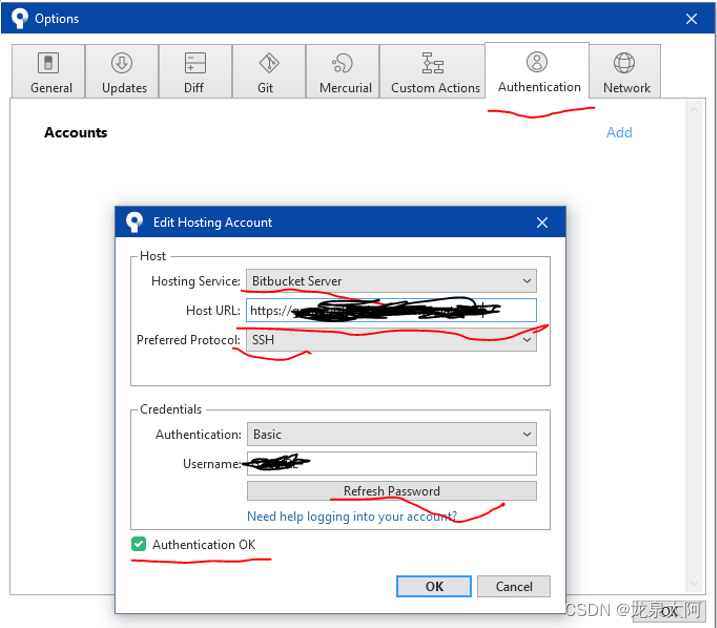Open the Diff settings tab
The height and width of the screenshot is (628, 717).
[x=195, y=71]
